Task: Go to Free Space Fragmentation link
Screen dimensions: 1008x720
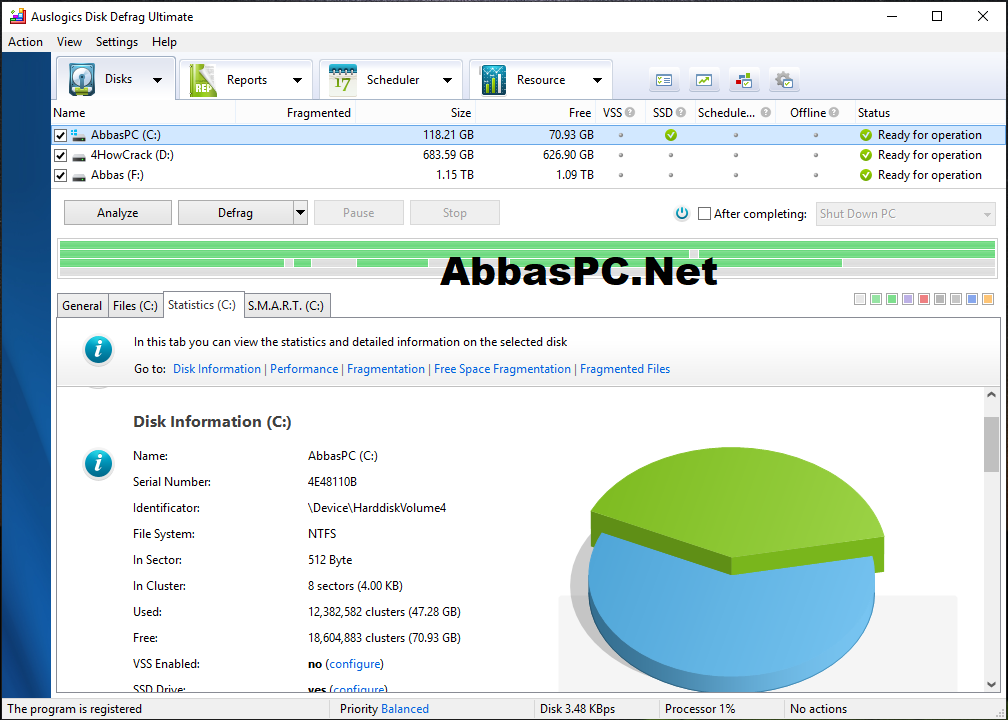Action: pos(502,369)
